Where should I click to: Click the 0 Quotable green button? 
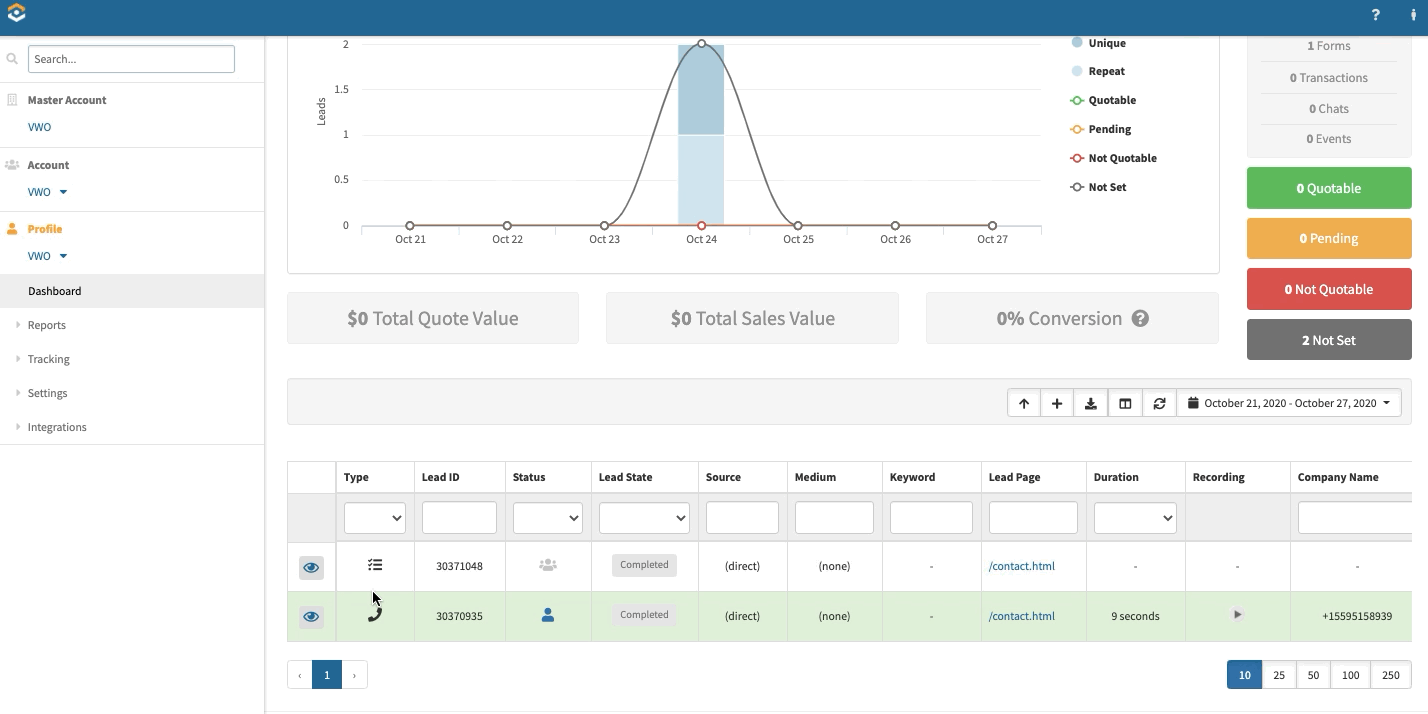pos(1329,188)
